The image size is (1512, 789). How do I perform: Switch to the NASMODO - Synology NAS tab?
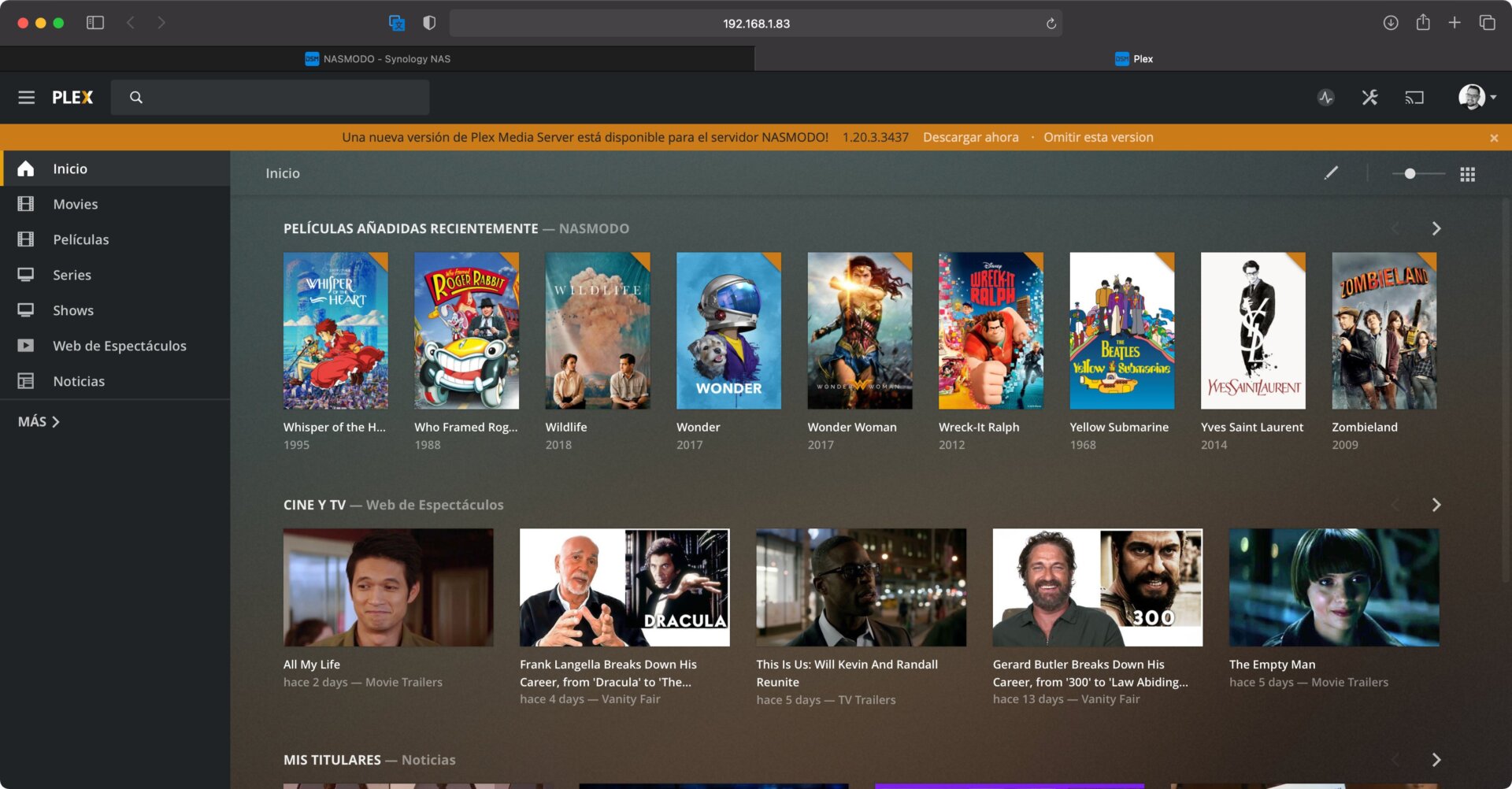coord(378,58)
